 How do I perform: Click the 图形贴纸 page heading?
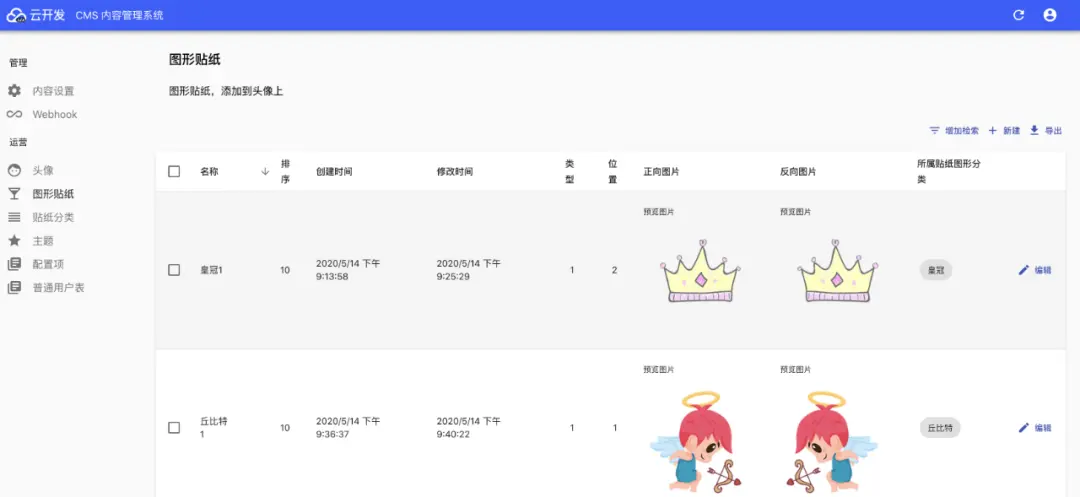click(195, 60)
